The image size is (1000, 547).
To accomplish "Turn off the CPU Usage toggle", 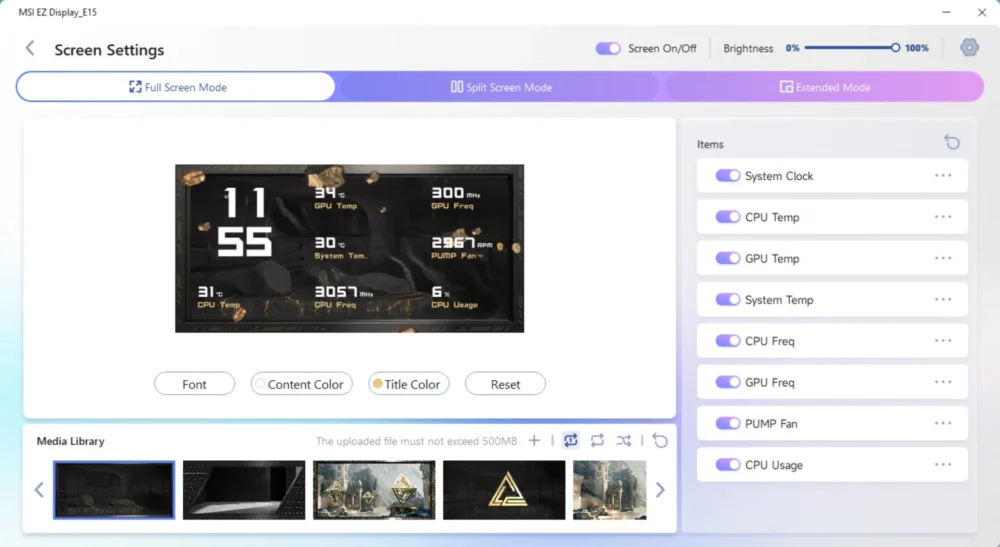I will 728,465.
